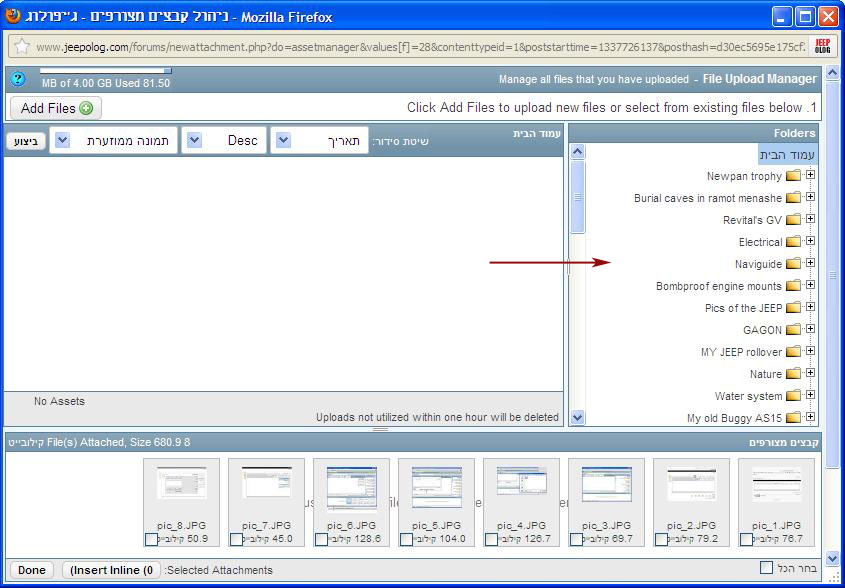Click the Newpan trophy folder icon
Screen dimensions: 845x588
pyautogui.click(x=793, y=176)
